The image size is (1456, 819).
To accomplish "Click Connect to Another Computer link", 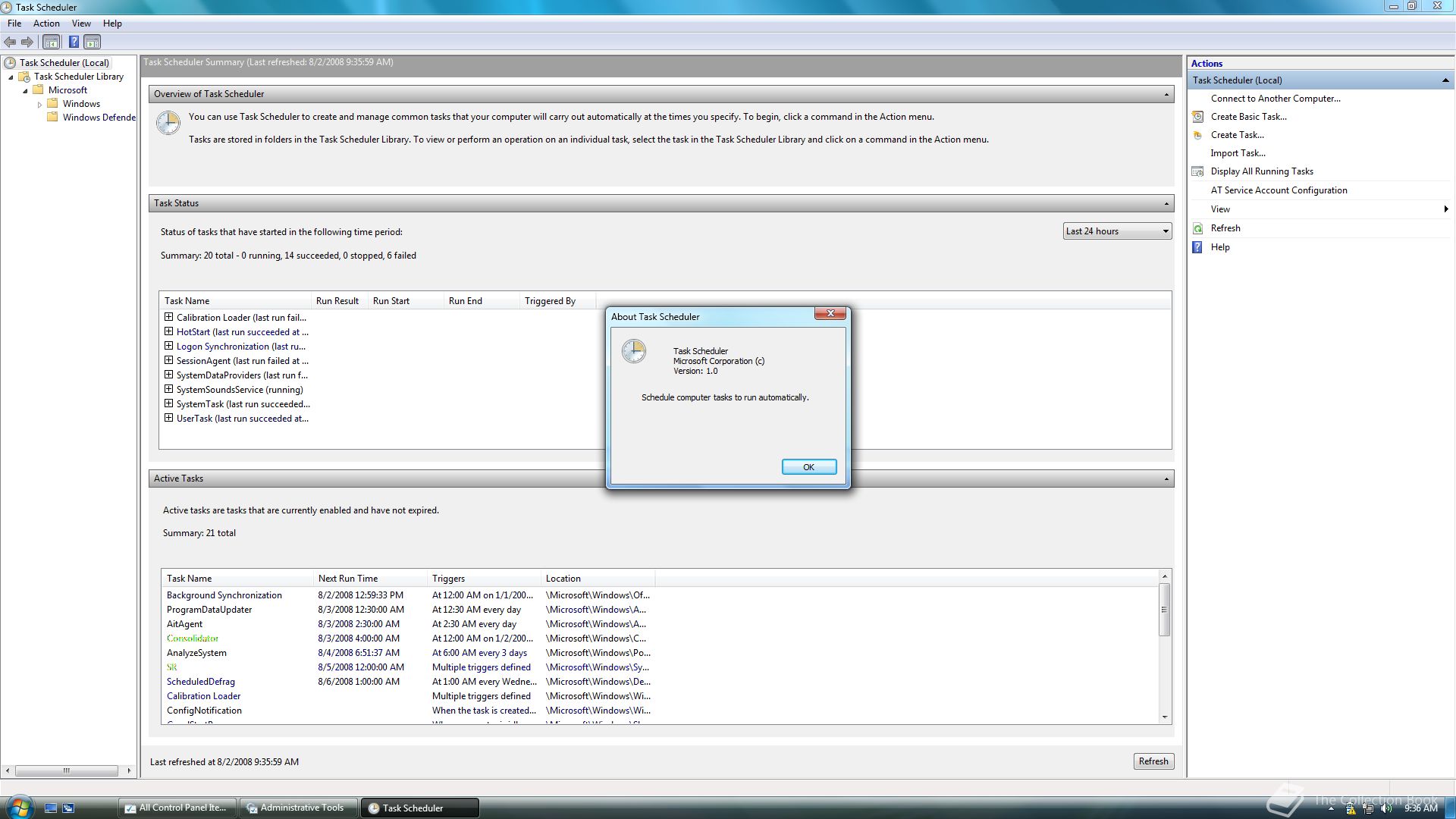I will (1276, 99).
